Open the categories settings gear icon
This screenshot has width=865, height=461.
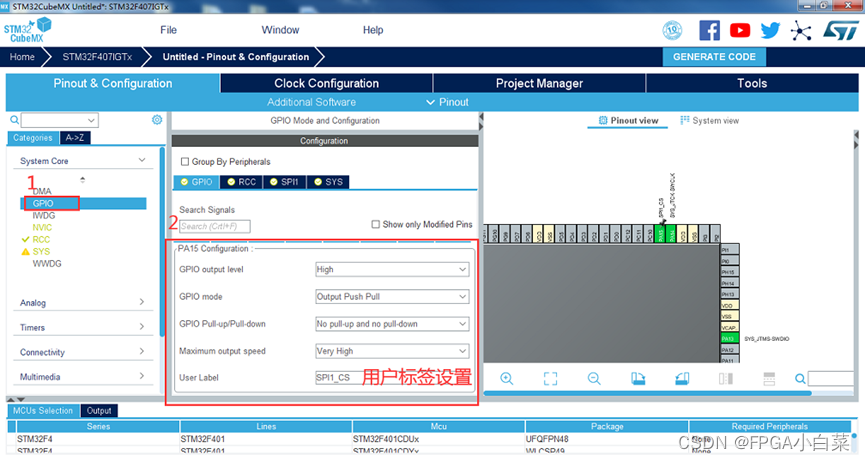coord(157,120)
